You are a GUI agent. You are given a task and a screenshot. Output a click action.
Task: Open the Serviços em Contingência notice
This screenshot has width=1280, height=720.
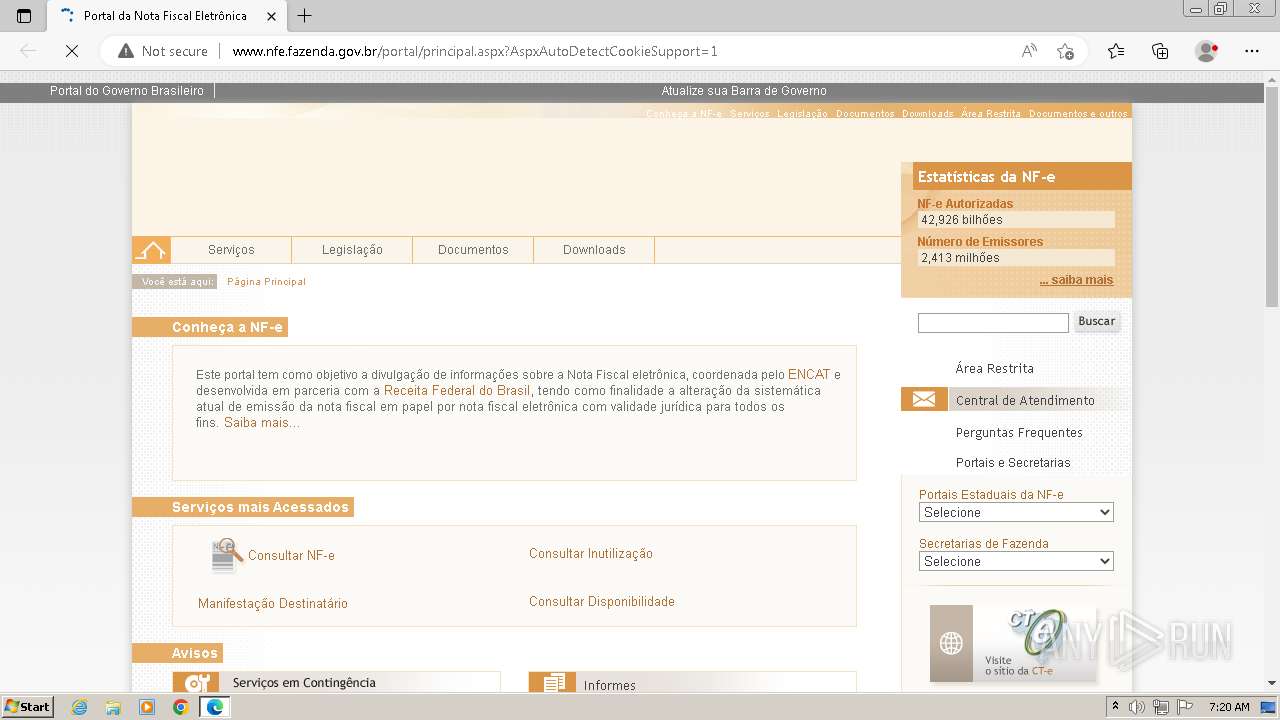(x=304, y=682)
